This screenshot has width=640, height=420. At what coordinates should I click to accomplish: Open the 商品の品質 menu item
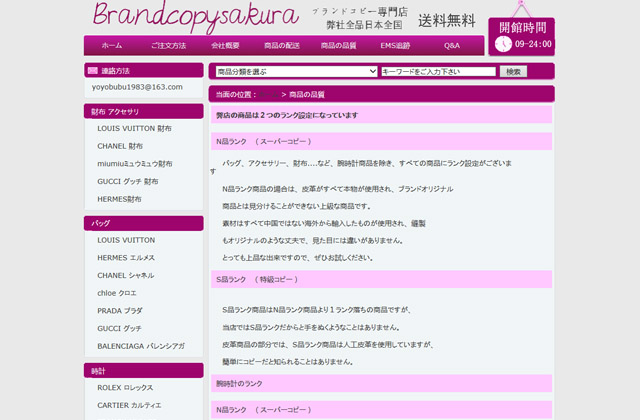click(338, 45)
